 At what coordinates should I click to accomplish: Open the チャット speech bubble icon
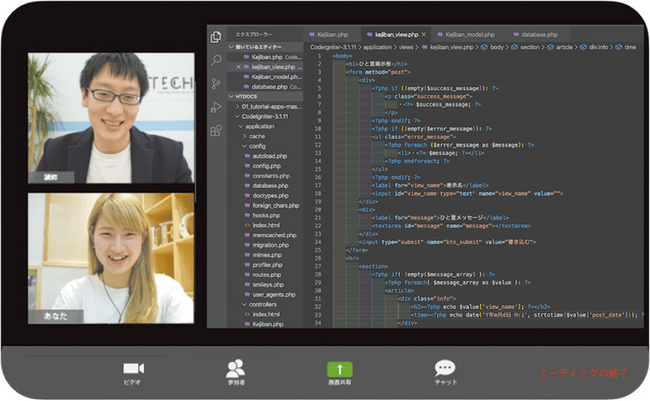coord(445,368)
